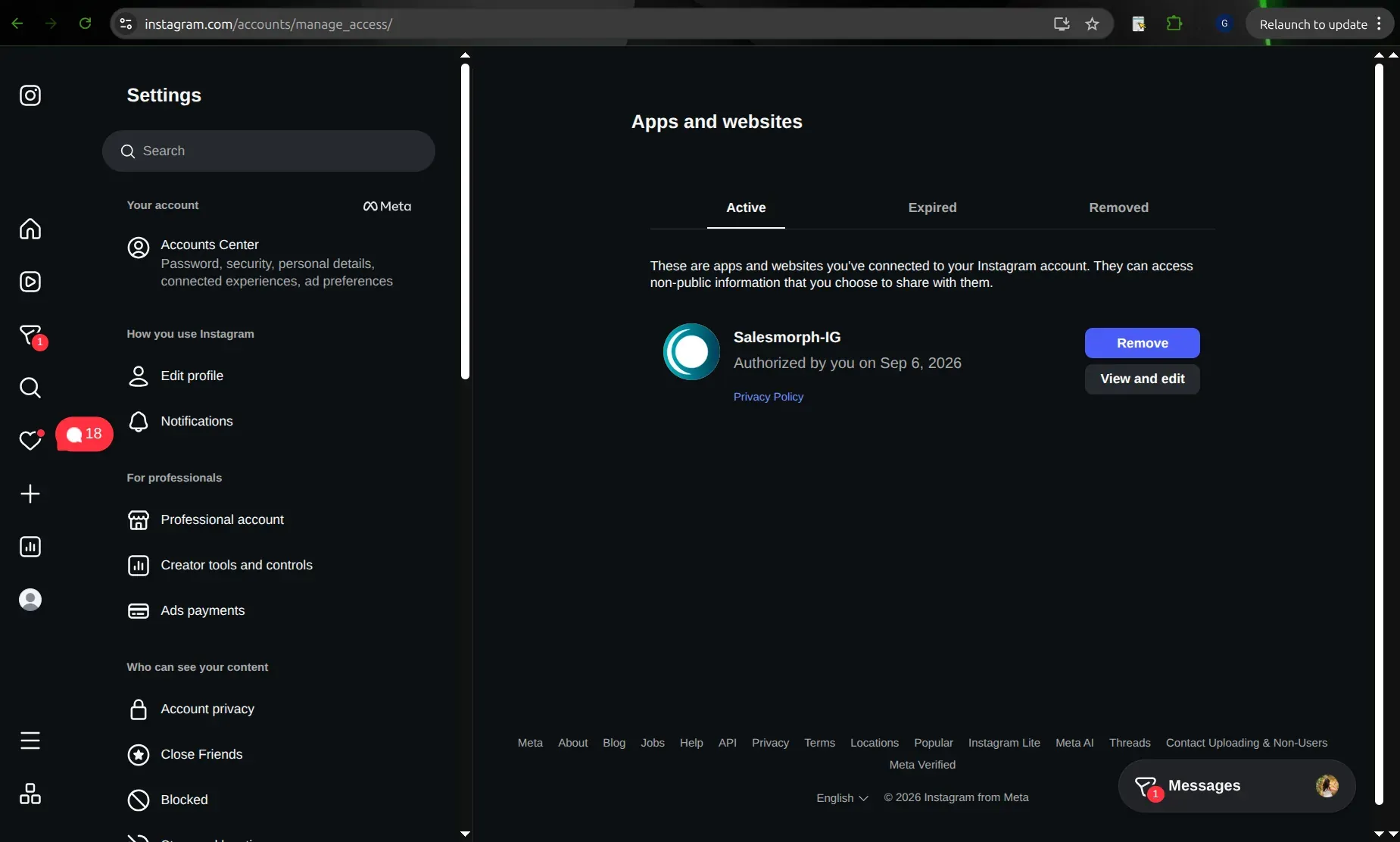Open Ads payments settings

(270, 610)
